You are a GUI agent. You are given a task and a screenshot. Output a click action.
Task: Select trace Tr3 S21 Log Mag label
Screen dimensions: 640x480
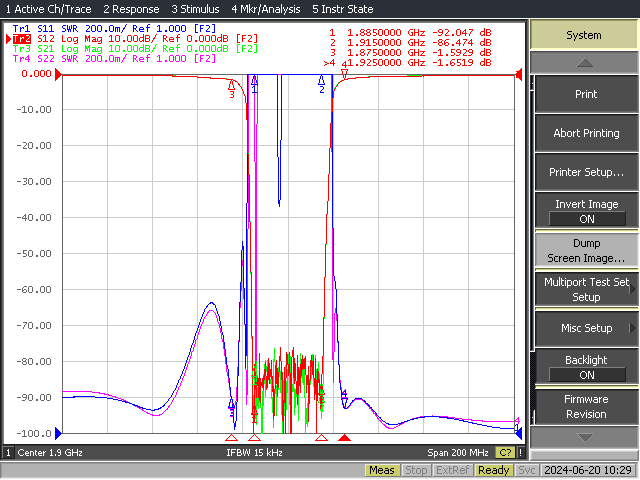[x=136, y=49]
